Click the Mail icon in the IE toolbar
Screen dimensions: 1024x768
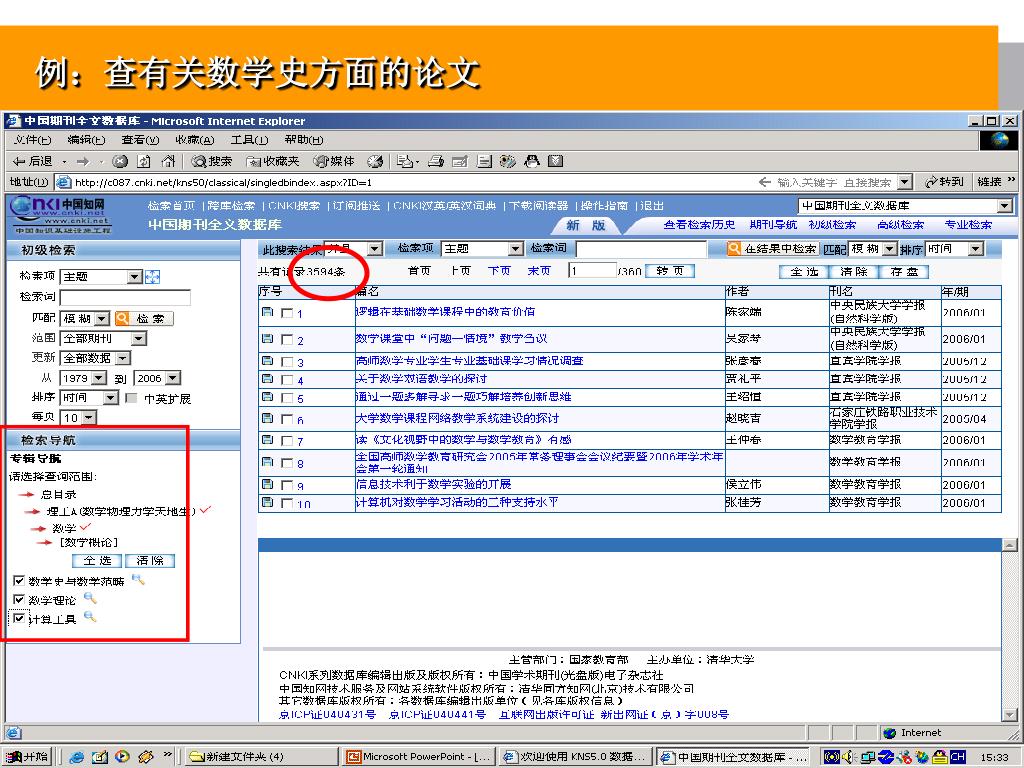point(406,161)
